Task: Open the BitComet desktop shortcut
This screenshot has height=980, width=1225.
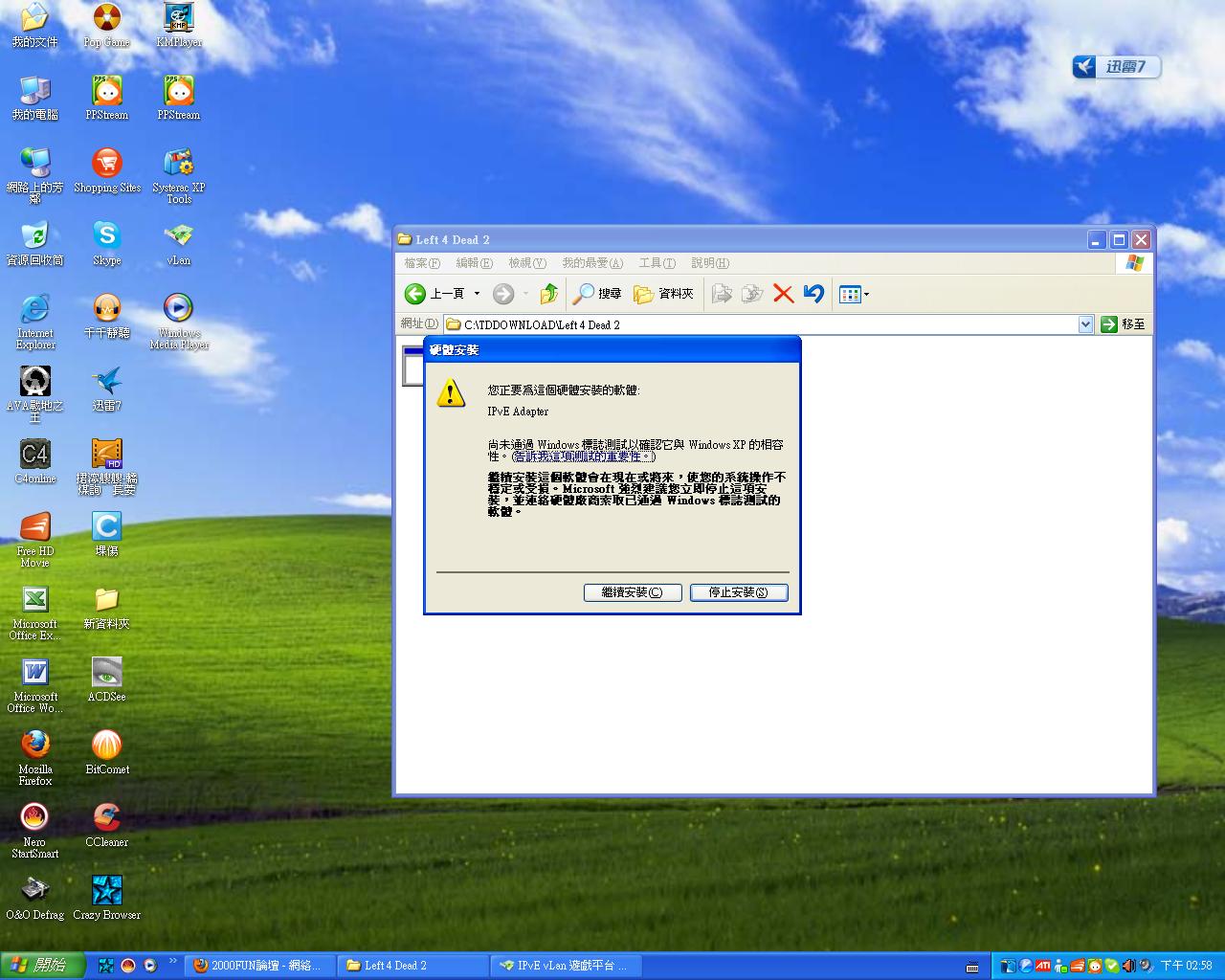Action: pyautogui.click(x=106, y=745)
